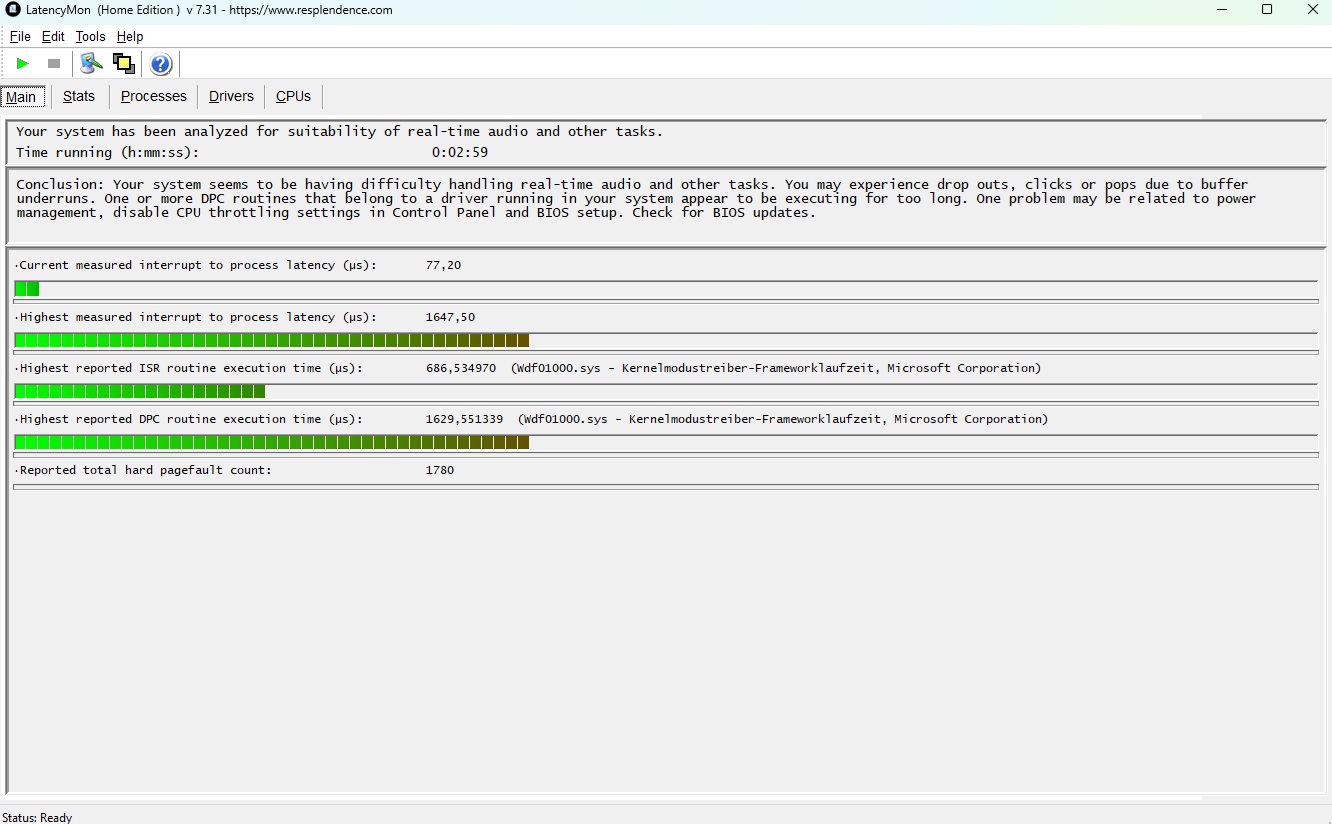The height and width of the screenshot is (824, 1332).
Task: Select the hard pagefault count 1780
Action: 440,470
